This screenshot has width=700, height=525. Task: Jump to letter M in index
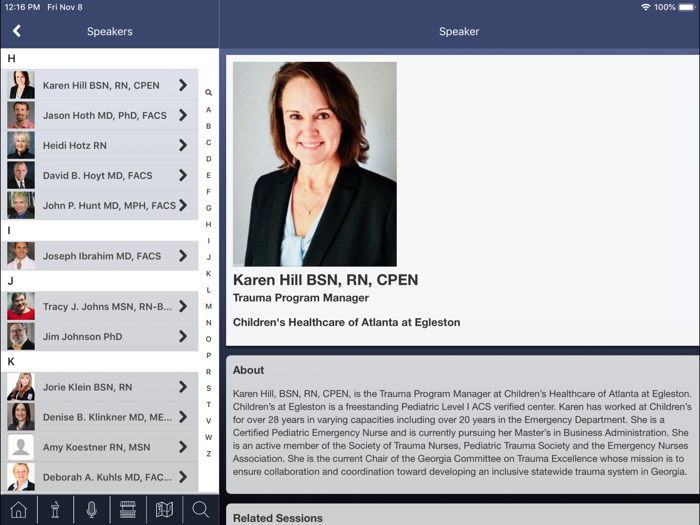click(208, 306)
